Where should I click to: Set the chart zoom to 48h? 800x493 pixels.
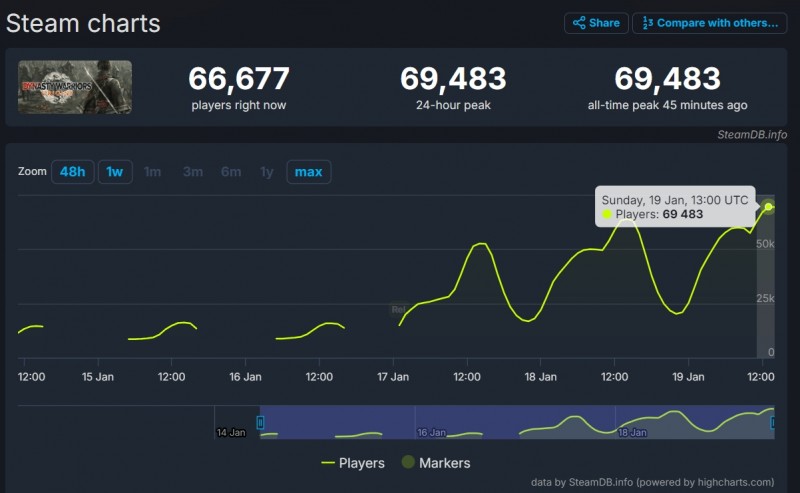[x=72, y=172]
